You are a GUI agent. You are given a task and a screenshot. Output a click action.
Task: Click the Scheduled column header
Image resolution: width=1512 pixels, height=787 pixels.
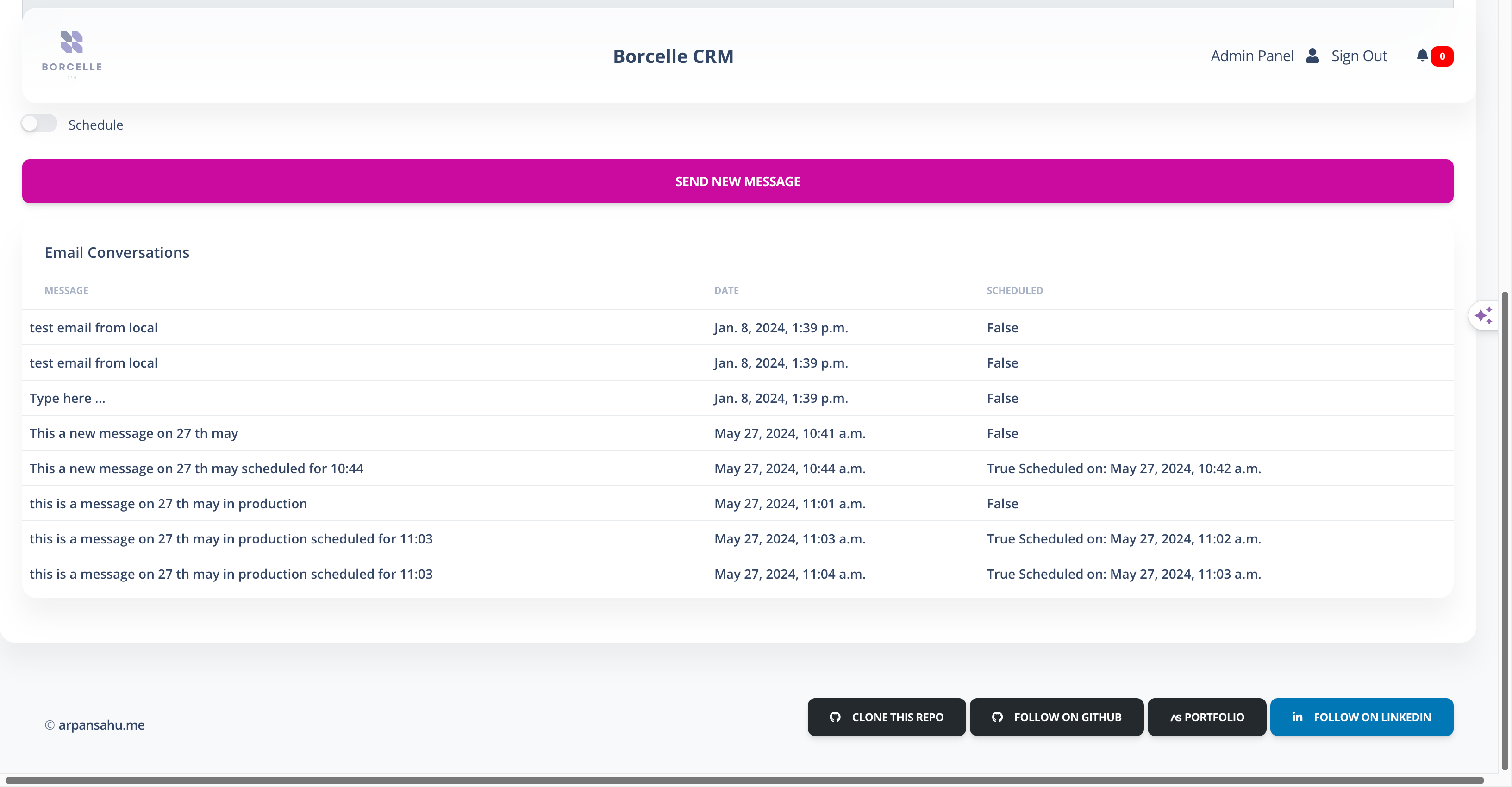coord(1014,291)
